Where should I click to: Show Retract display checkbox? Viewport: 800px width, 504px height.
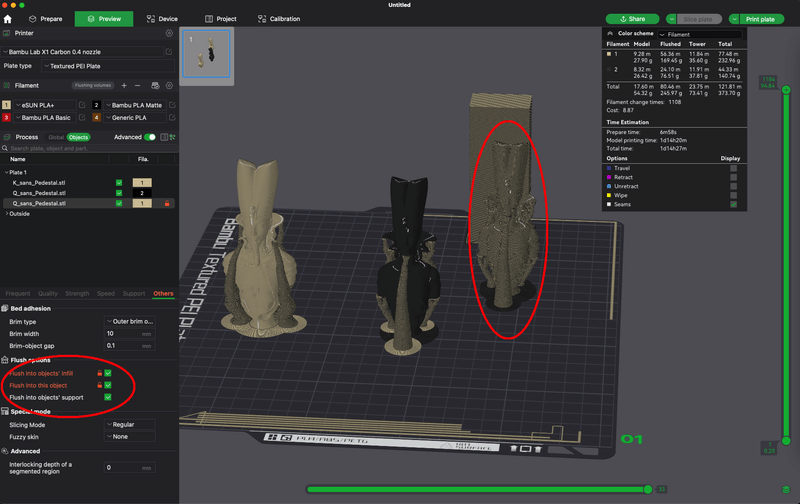(733, 178)
